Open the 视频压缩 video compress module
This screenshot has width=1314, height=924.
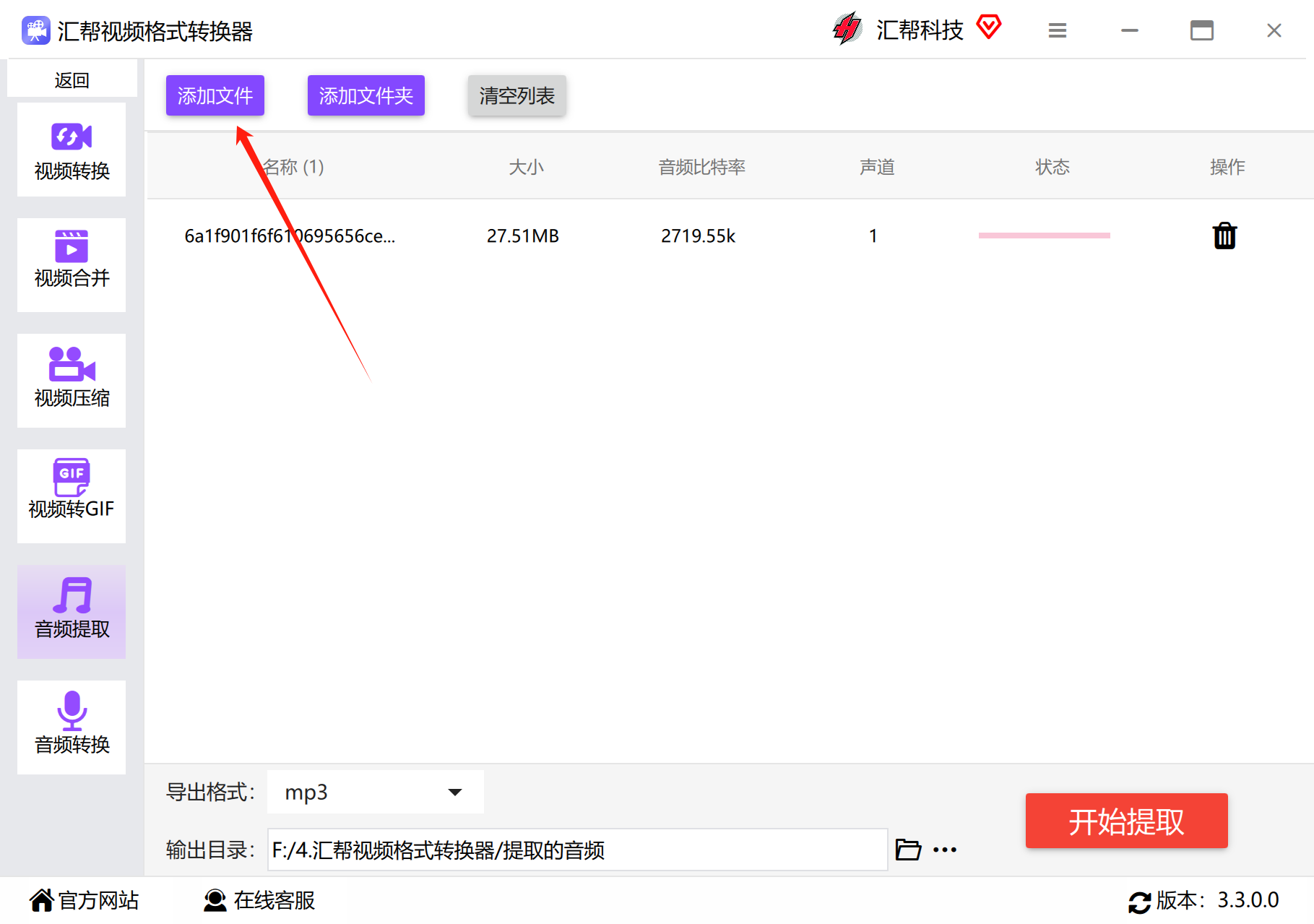click(72, 381)
